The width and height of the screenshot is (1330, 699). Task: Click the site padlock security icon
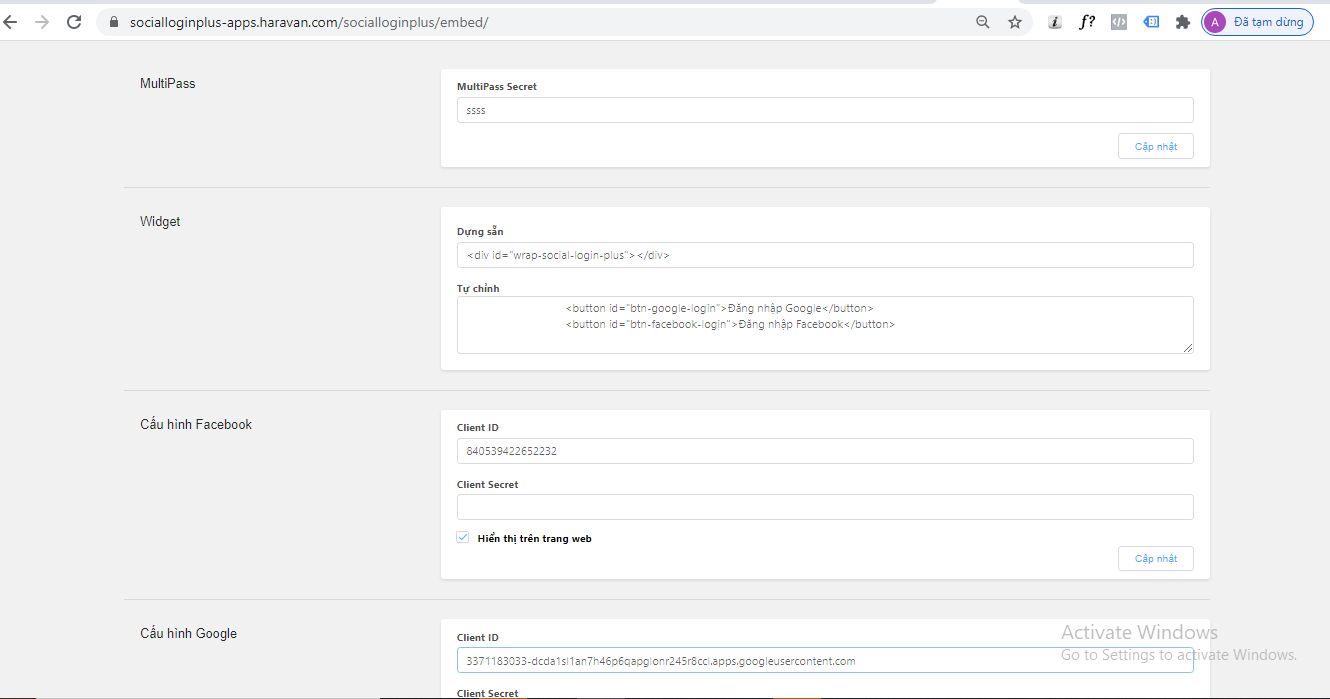(x=114, y=22)
